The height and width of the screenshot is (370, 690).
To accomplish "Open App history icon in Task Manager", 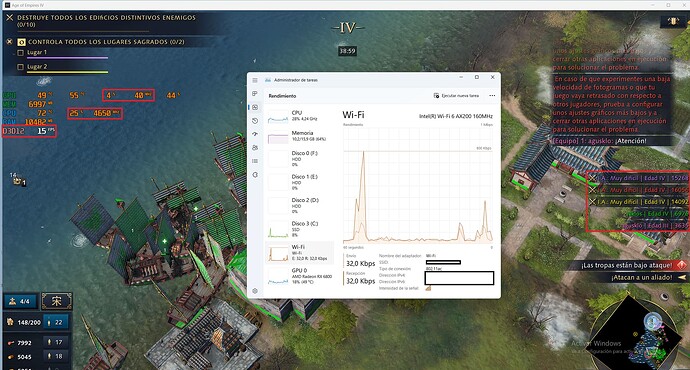I will click(255, 121).
